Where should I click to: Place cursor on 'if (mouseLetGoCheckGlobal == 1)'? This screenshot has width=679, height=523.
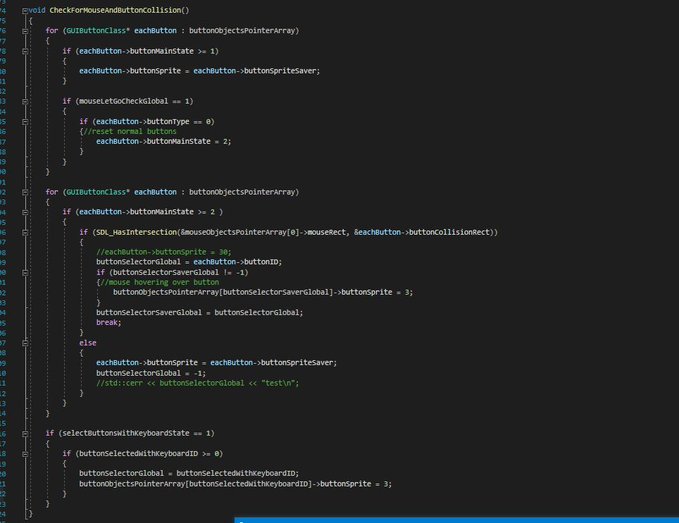coord(128,101)
